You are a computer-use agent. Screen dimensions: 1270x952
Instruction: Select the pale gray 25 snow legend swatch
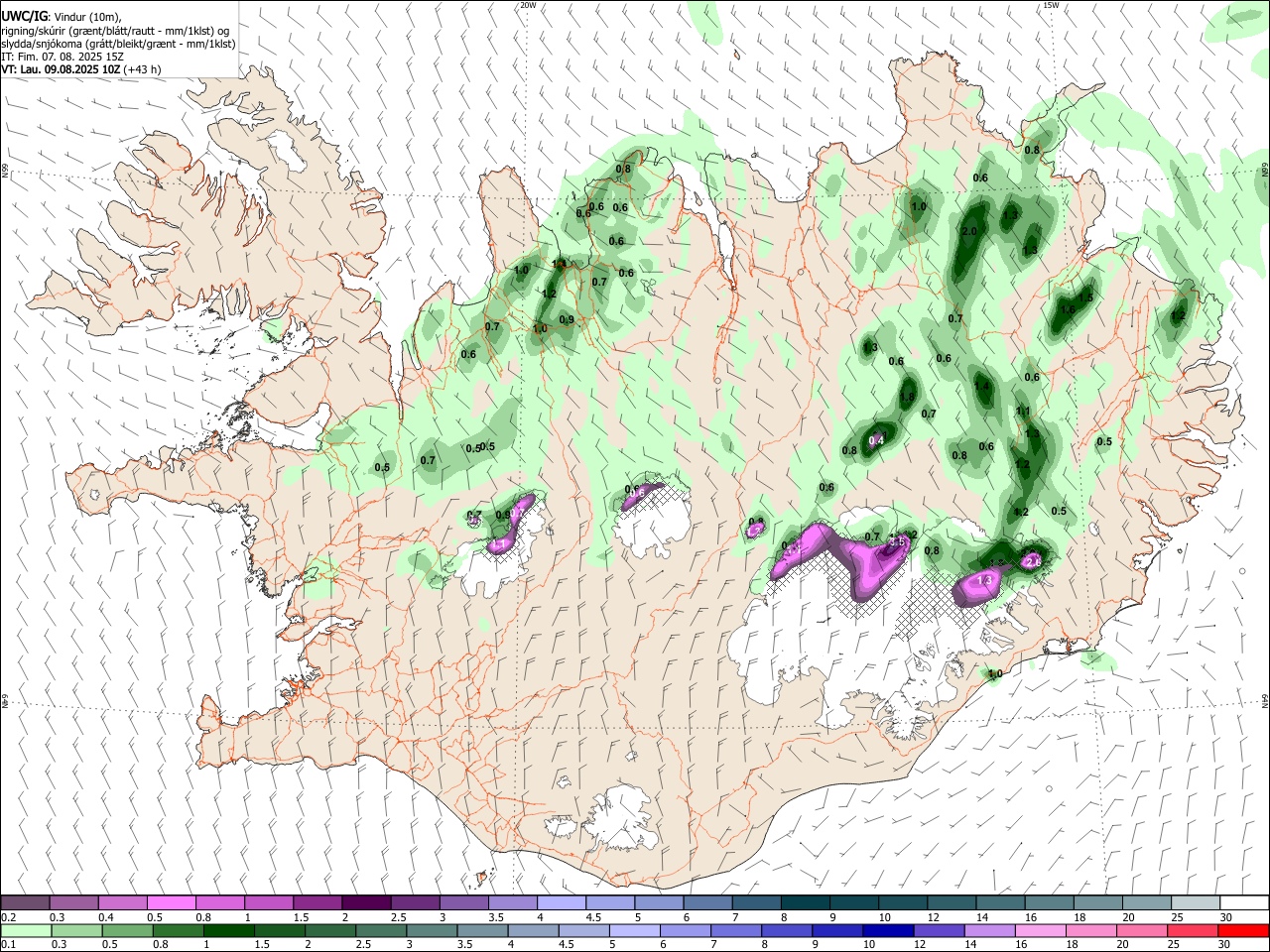(1196, 903)
